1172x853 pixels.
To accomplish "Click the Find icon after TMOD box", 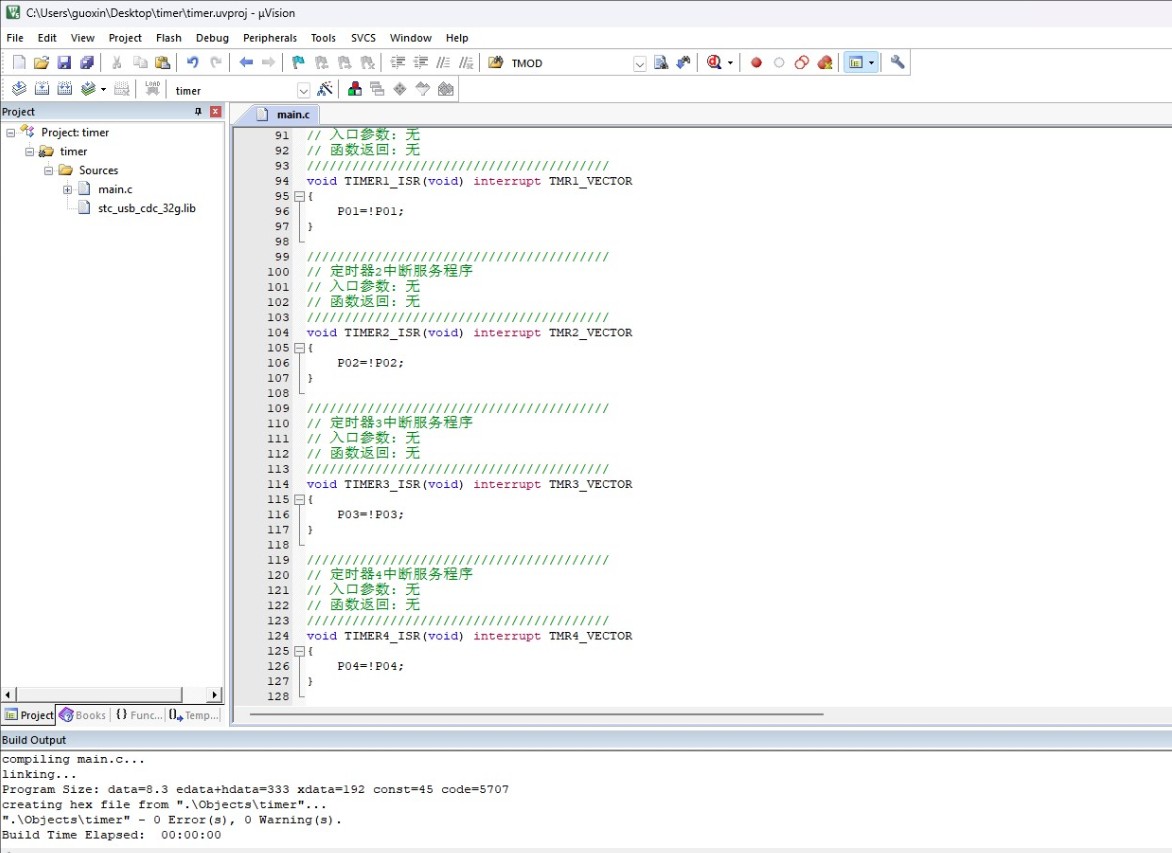I will pos(661,63).
